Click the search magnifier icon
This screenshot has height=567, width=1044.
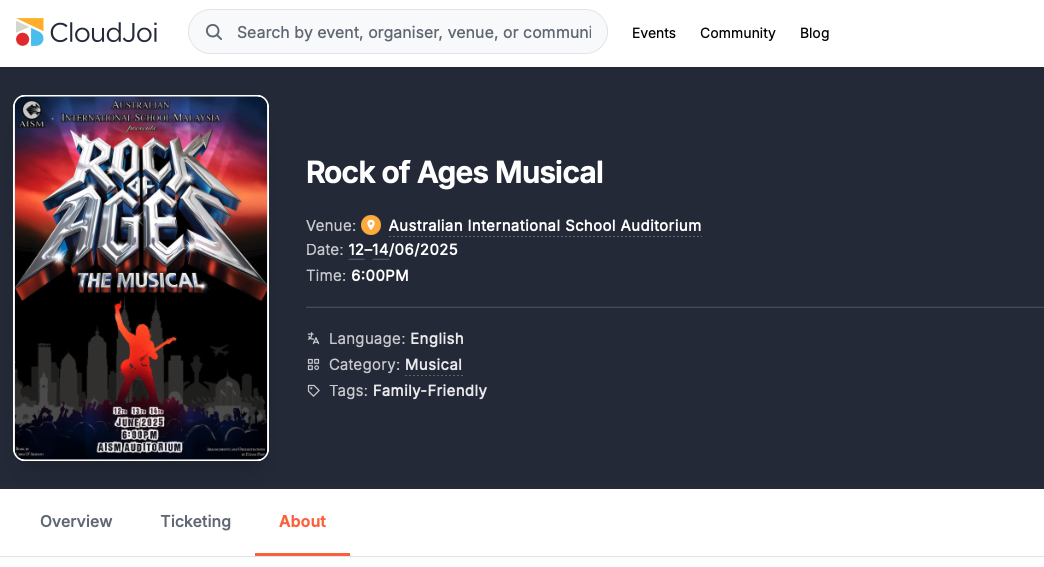tap(214, 32)
